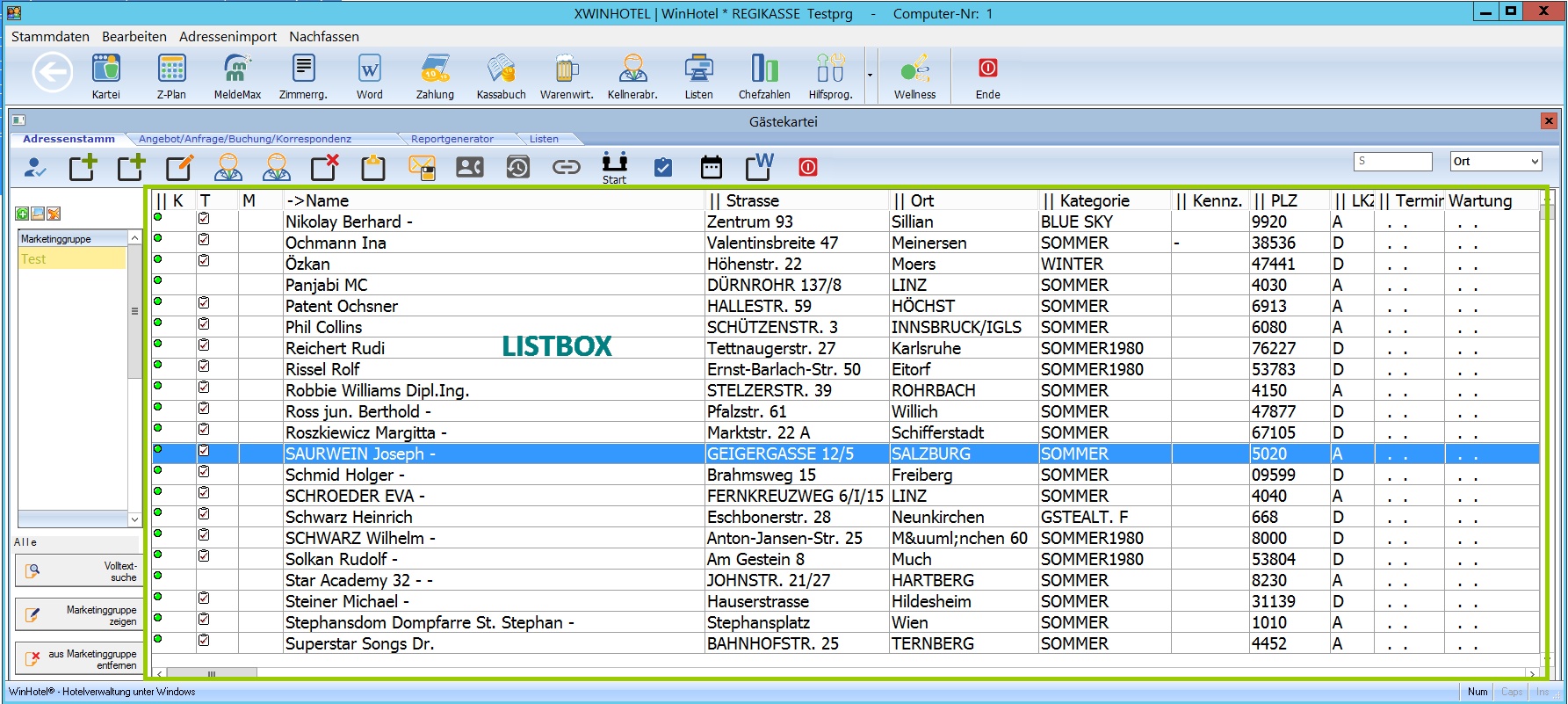
Task: Select the Test marketing group entry
Action: click(x=73, y=259)
